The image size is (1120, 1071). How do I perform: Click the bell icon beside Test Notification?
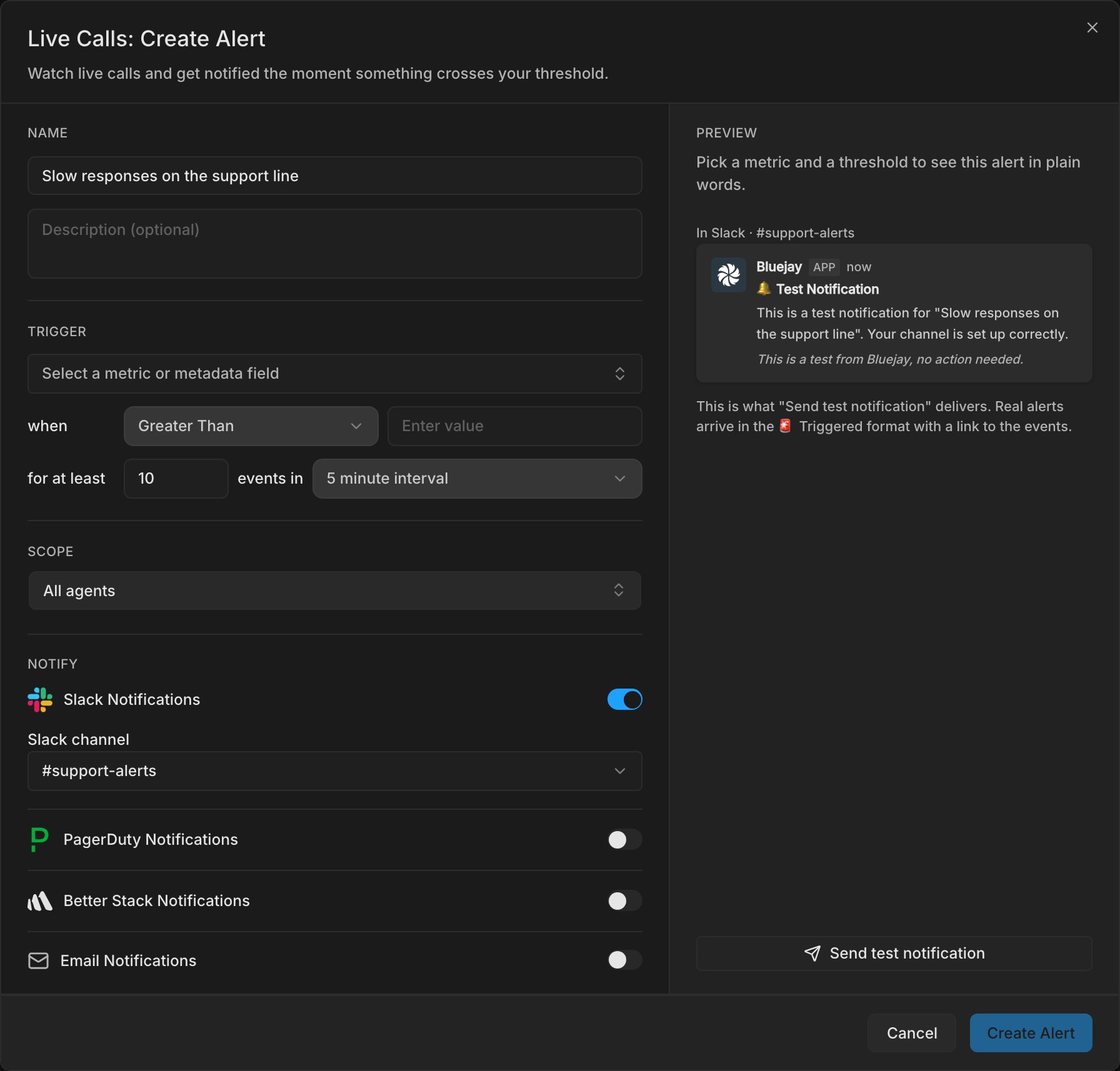click(764, 289)
